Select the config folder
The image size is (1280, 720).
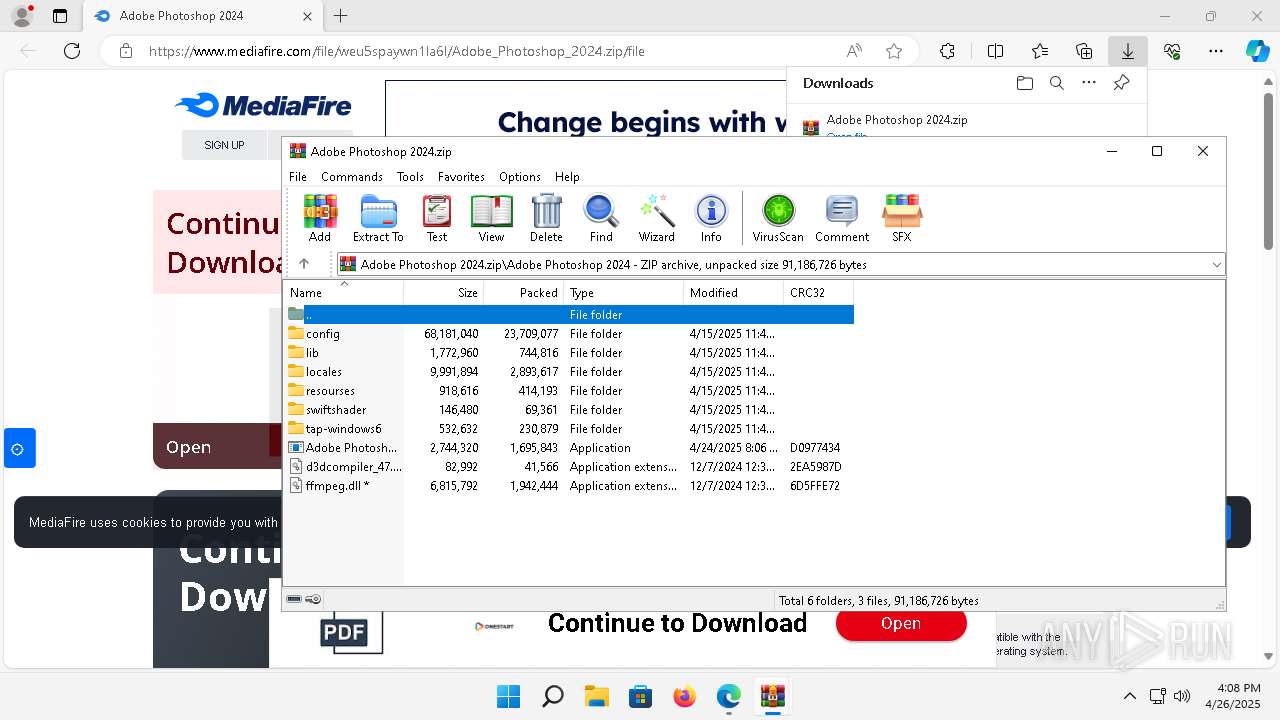pyautogui.click(x=570, y=333)
